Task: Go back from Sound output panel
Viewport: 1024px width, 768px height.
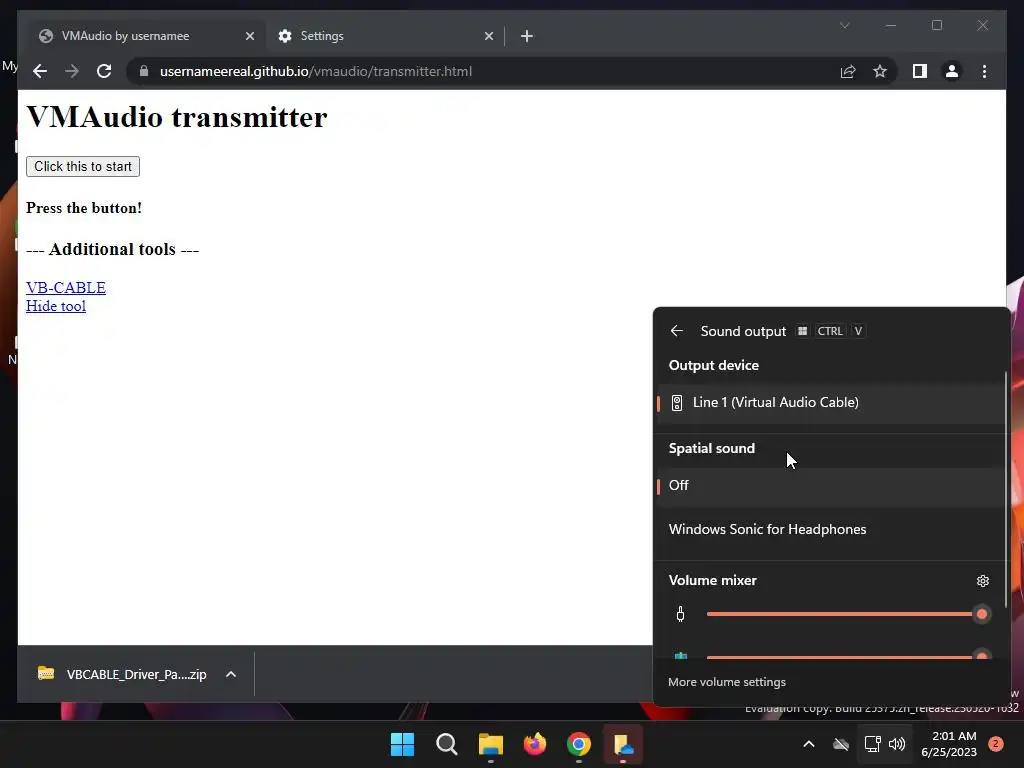Action: click(x=677, y=331)
